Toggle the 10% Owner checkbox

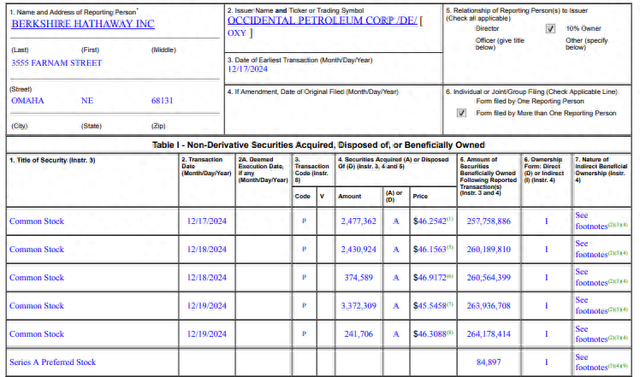click(x=550, y=29)
